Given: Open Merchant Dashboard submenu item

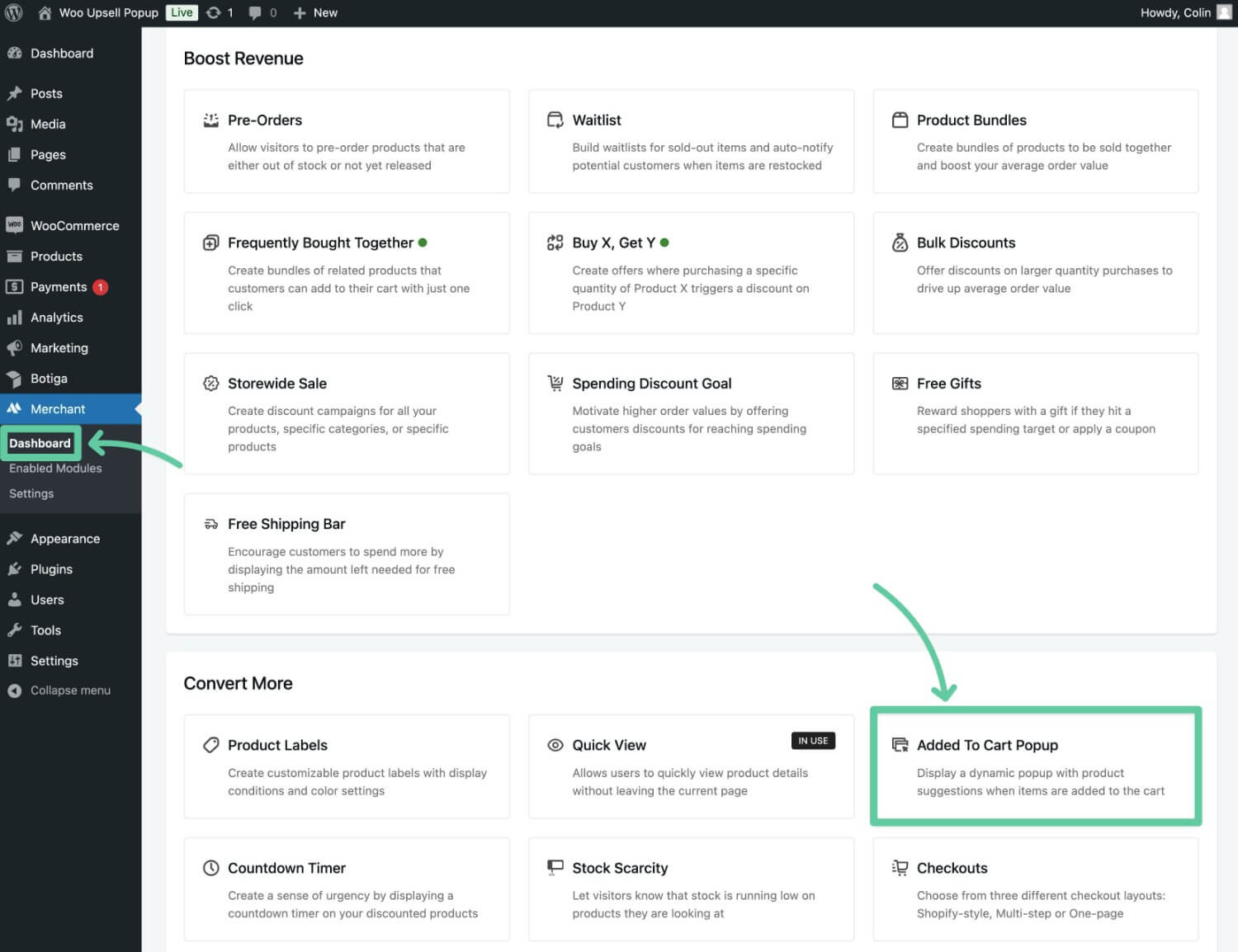Looking at the screenshot, I should pos(40,443).
